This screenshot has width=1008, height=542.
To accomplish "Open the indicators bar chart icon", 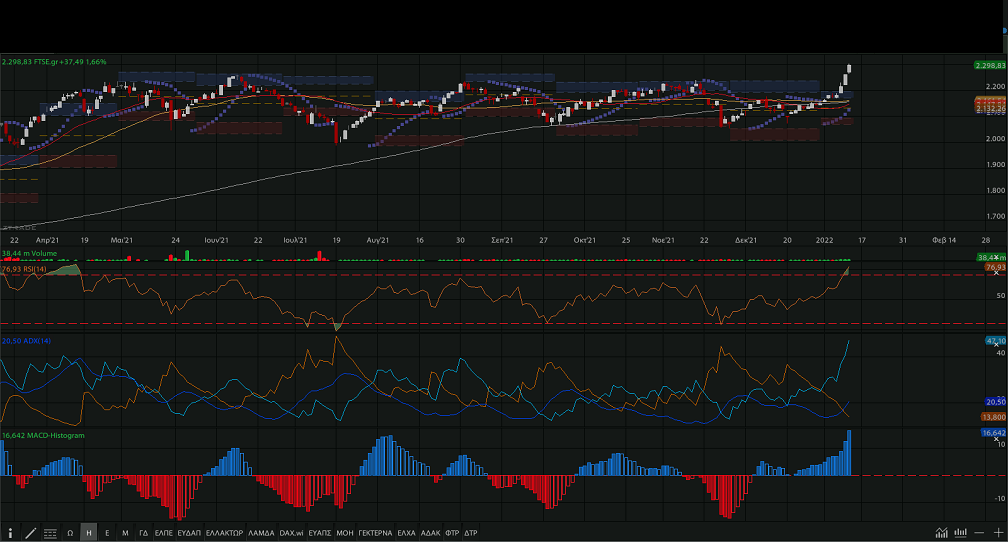I will click(960, 533).
